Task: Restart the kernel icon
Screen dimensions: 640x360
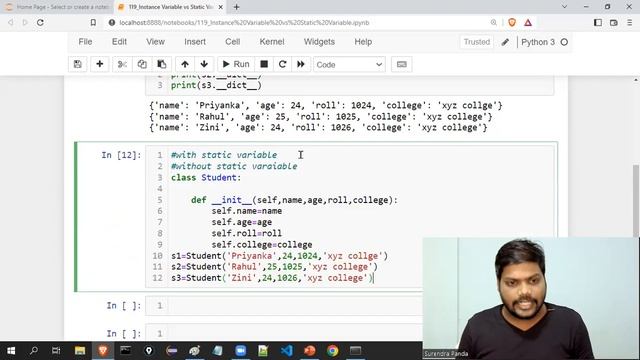Action: point(282,64)
